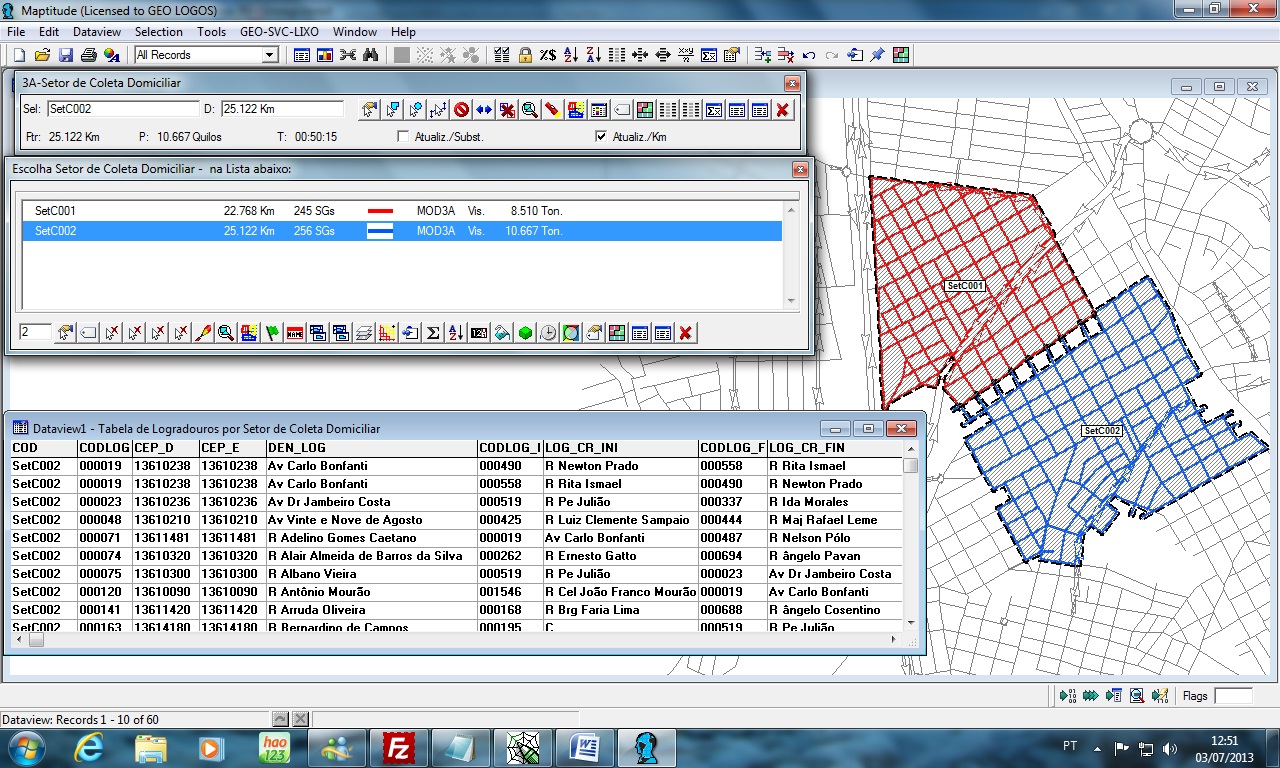The height and width of the screenshot is (768, 1280).
Task: Click the print icon in main toolbar
Action: [88, 55]
